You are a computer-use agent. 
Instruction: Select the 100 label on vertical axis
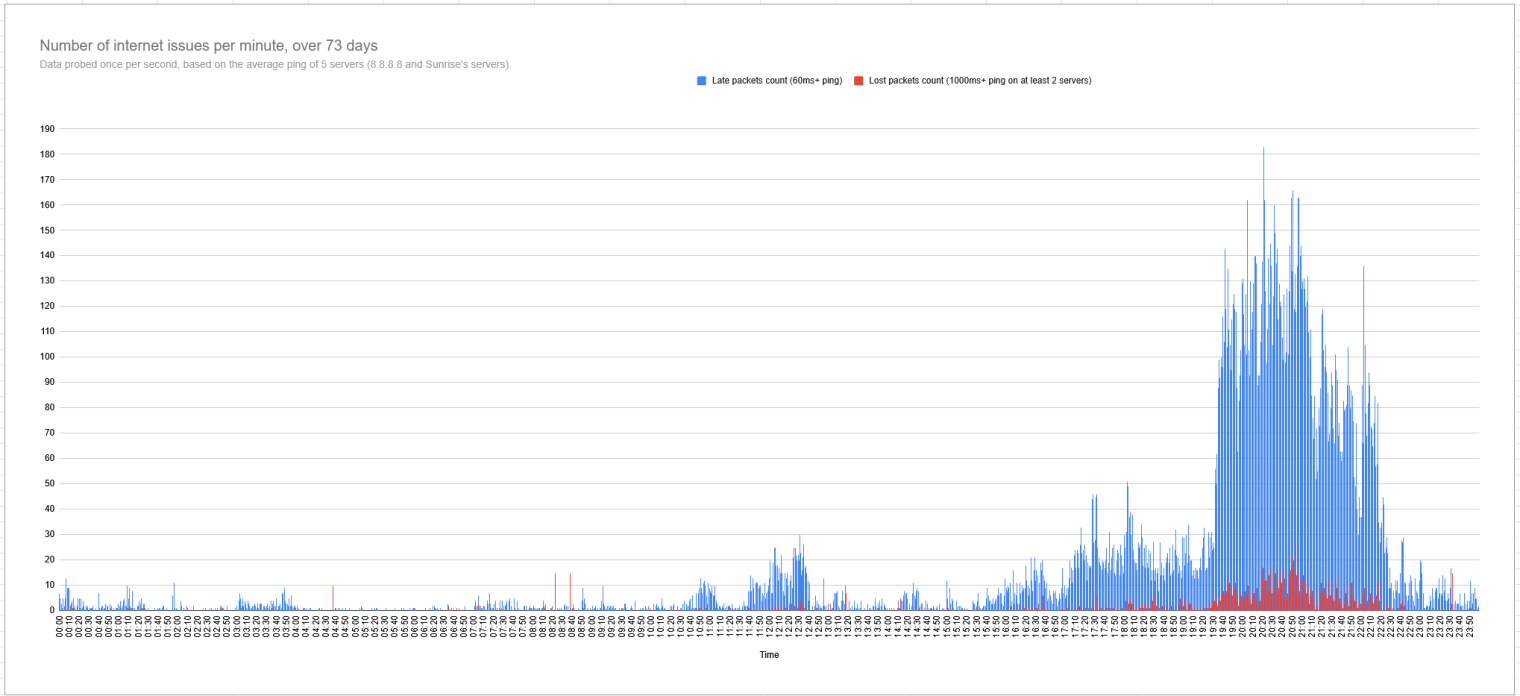(x=47, y=357)
